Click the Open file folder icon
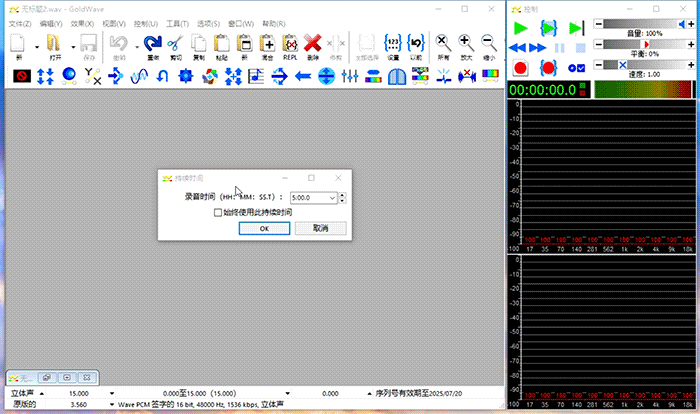This screenshot has height=414, width=700. (x=53, y=45)
